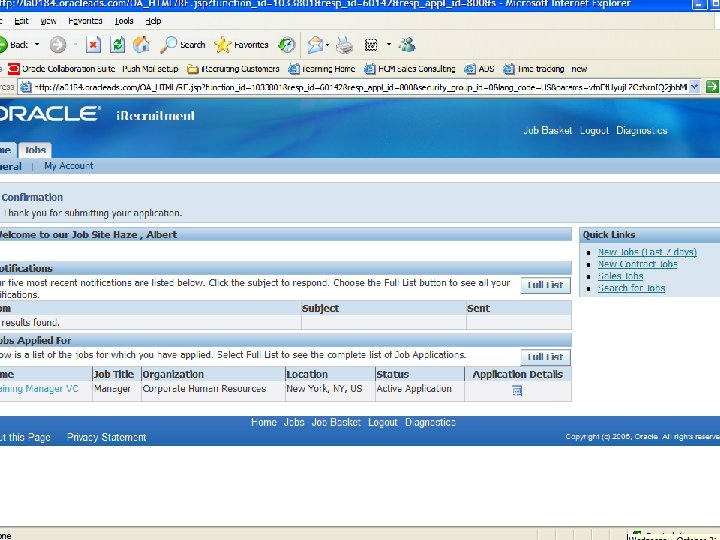The width and height of the screenshot is (720, 540).
Task: Click the browser Home icon
Action: [141, 45]
